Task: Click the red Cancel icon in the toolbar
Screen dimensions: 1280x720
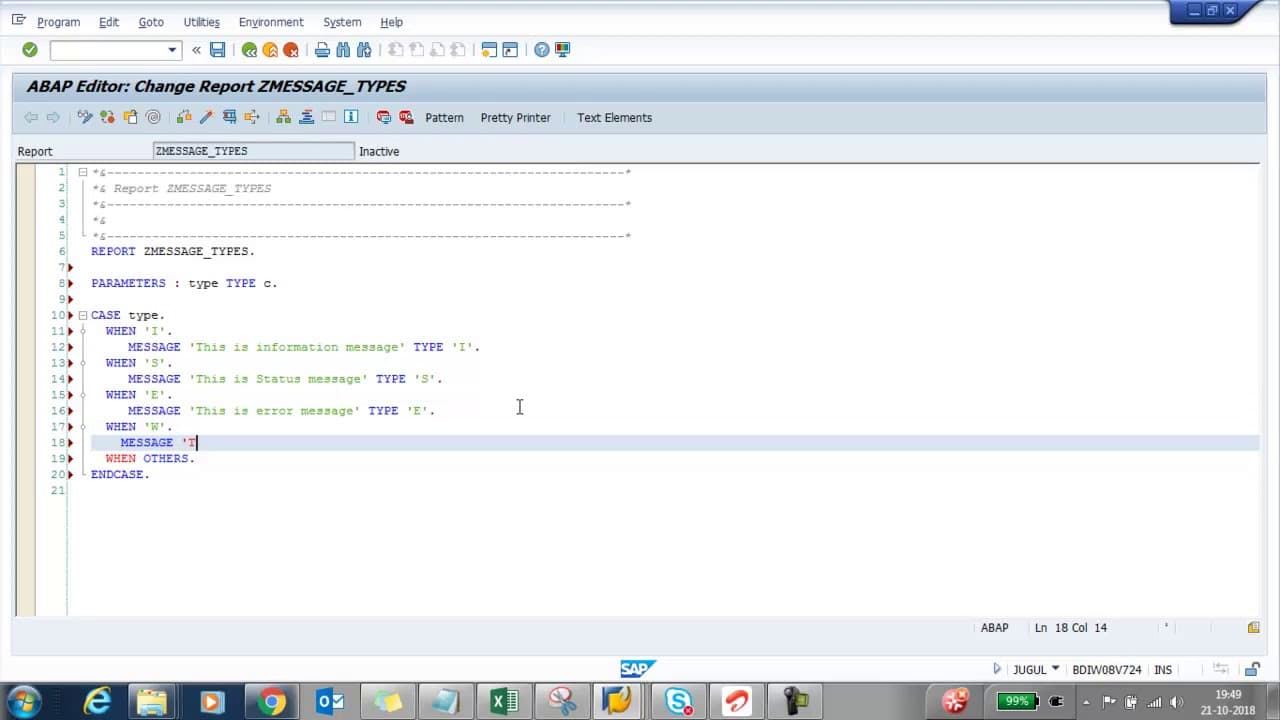Action: point(291,50)
